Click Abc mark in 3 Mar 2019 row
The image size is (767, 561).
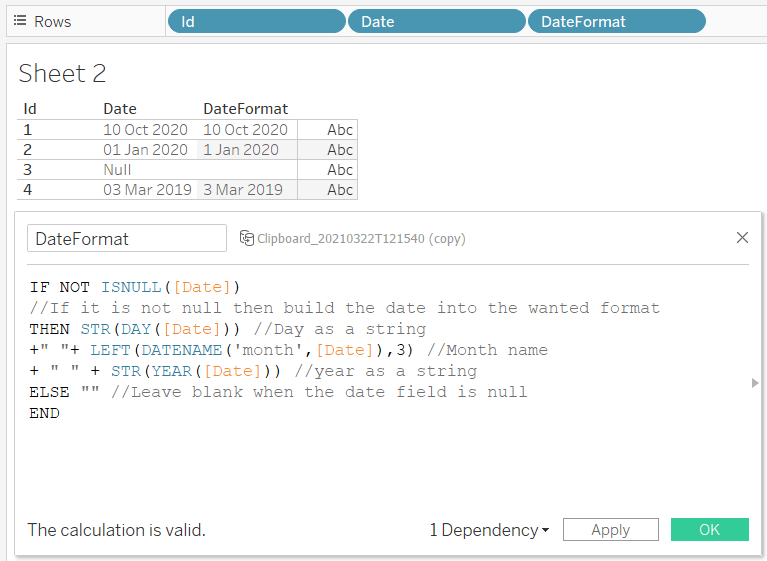tap(340, 190)
